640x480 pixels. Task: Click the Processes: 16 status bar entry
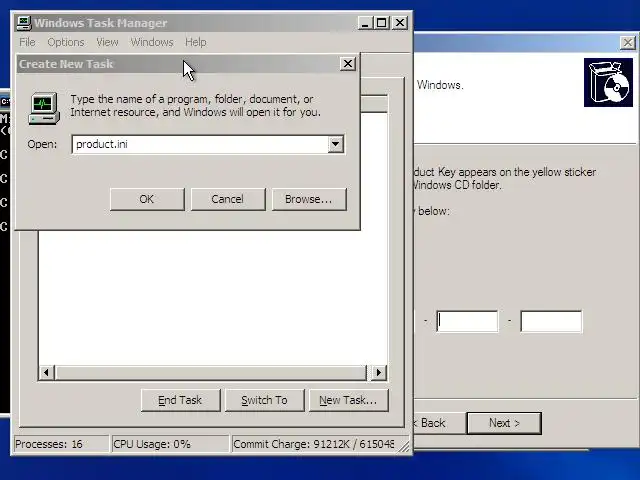[x=61, y=444]
